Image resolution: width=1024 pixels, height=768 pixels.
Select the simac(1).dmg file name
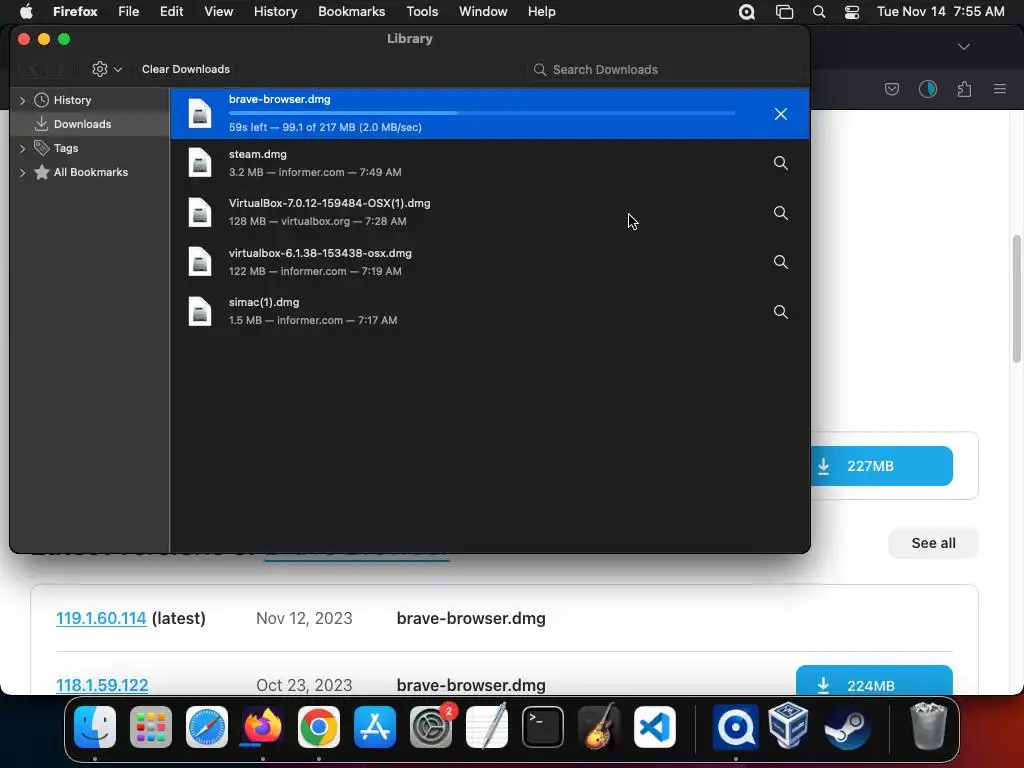pyautogui.click(x=264, y=302)
